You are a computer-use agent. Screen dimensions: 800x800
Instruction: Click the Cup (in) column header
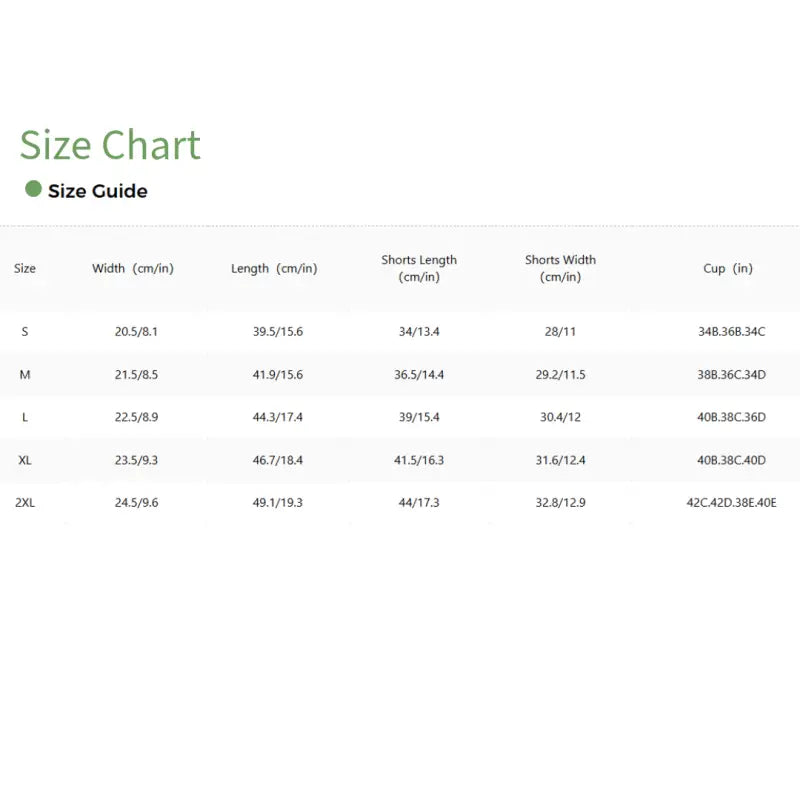pos(728,268)
